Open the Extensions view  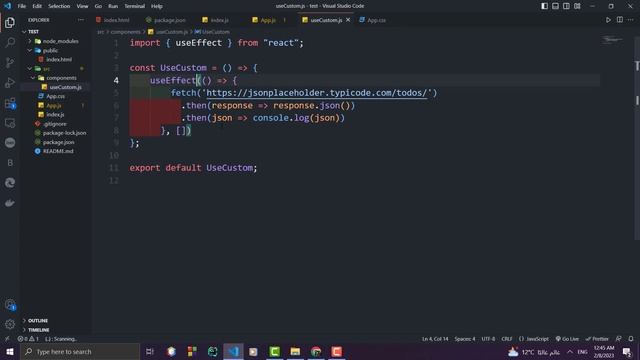point(10,103)
